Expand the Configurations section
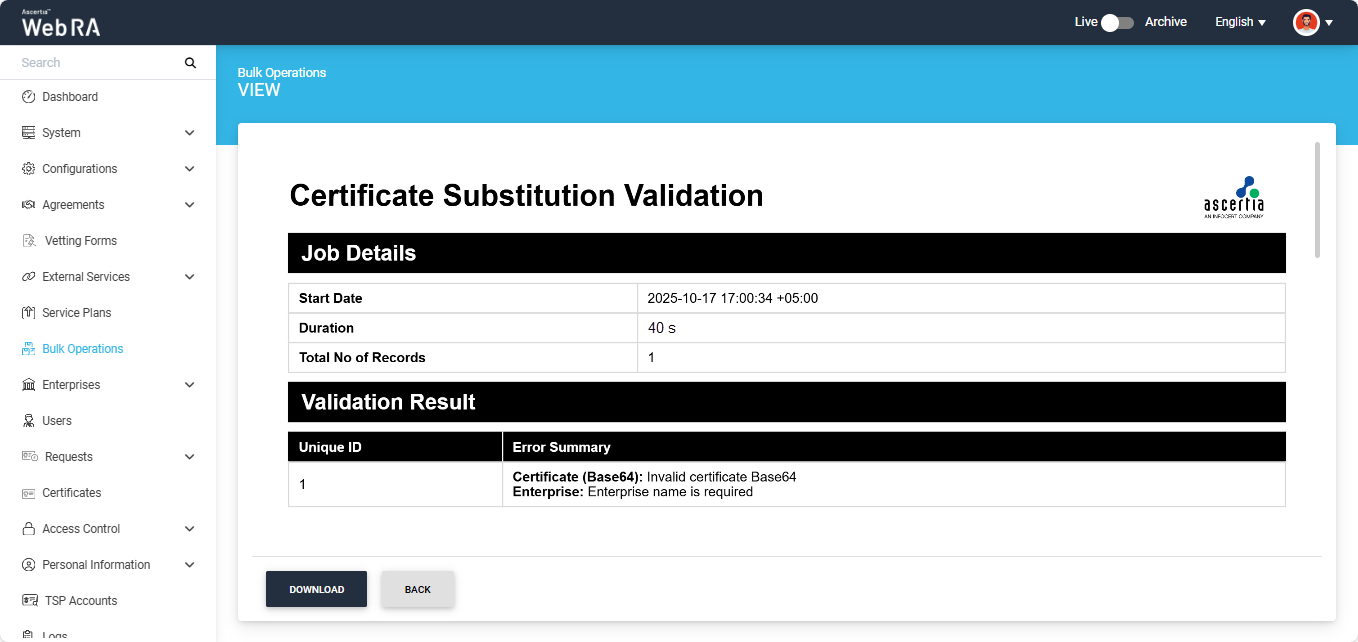This screenshot has width=1358, height=642. [x=190, y=169]
